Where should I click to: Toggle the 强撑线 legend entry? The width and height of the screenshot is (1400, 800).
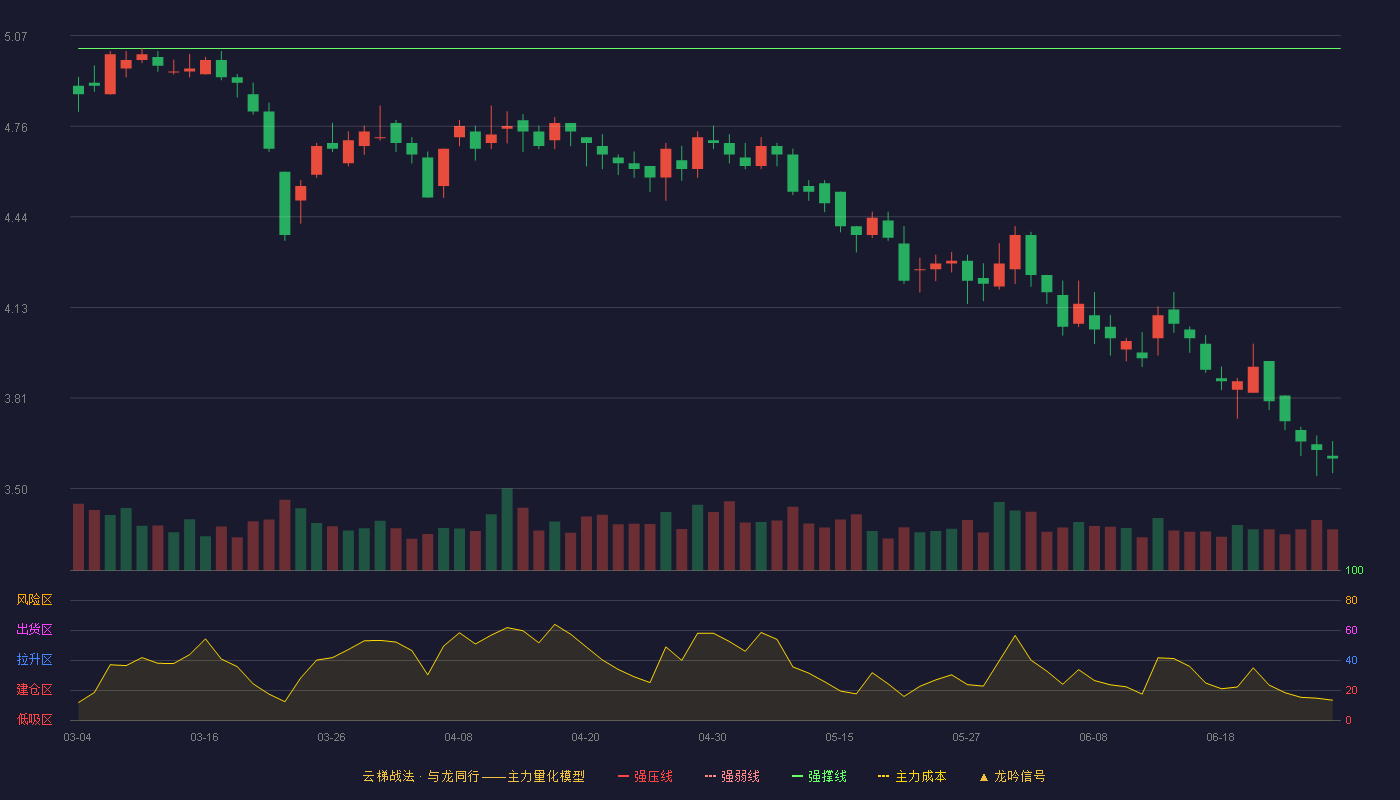tap(819, 776)
